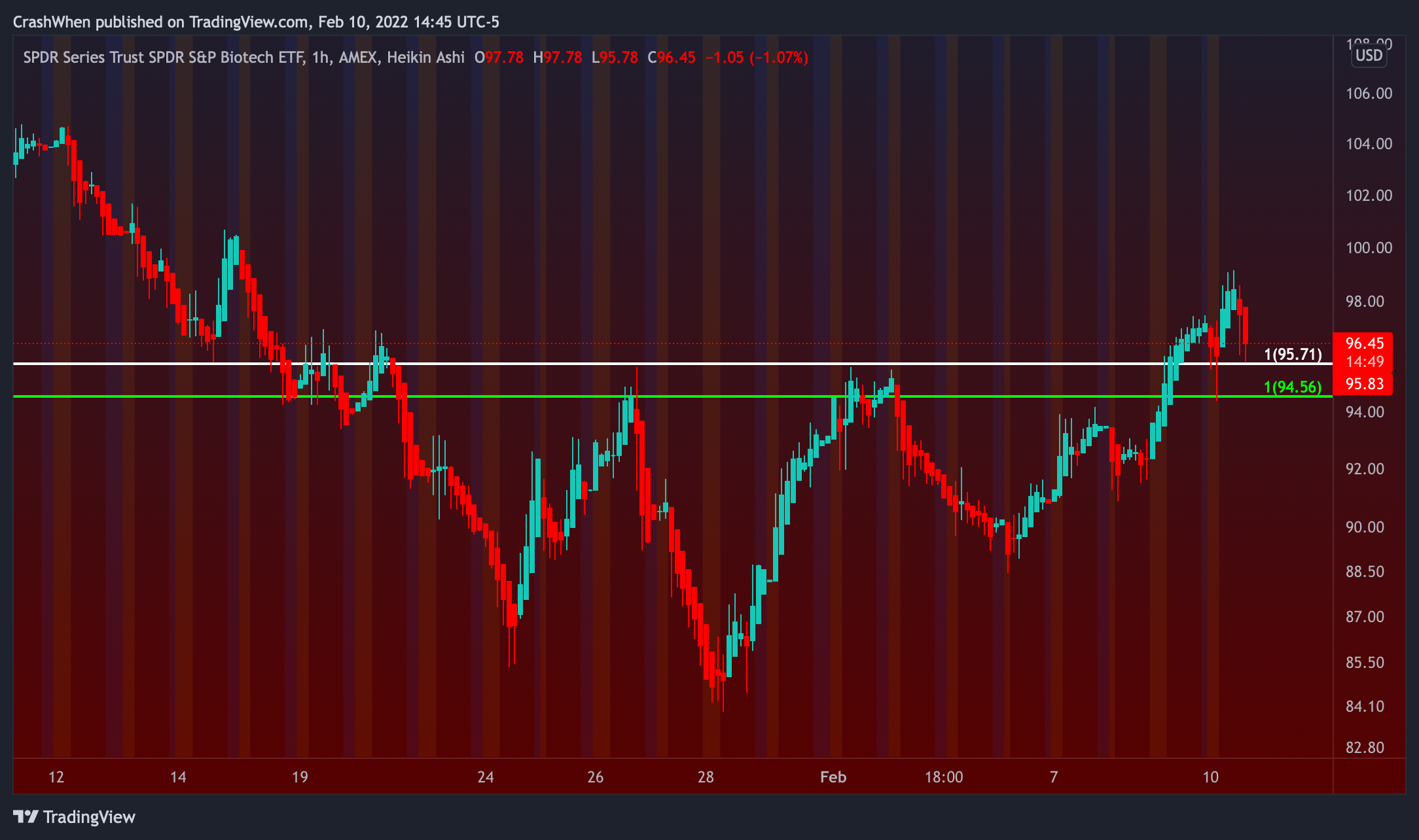Click the TradingView wordmark at bottom left
This screenshot has height=840, width=1419.
pyautogui.click(x=89, y=817)
